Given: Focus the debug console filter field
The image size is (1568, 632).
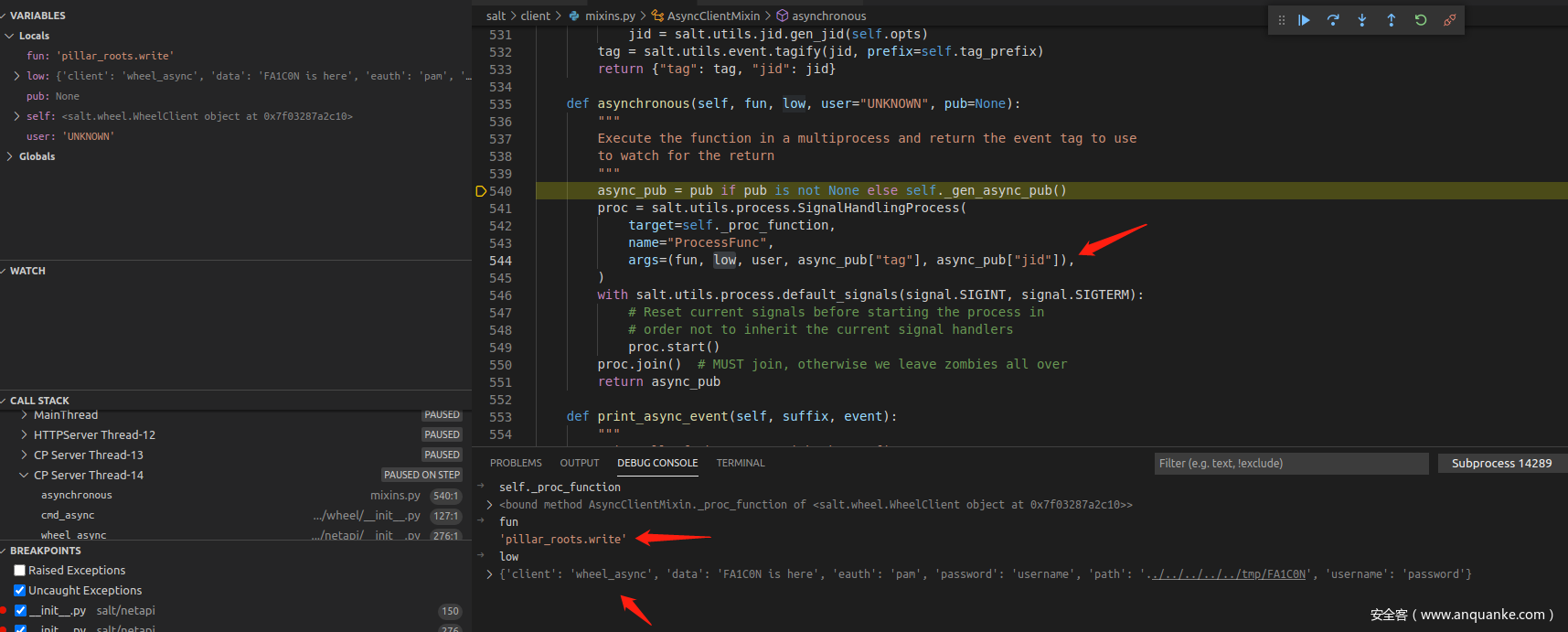Looking at the screenshot, I should pyautogui.click(x=1290, y=464).
